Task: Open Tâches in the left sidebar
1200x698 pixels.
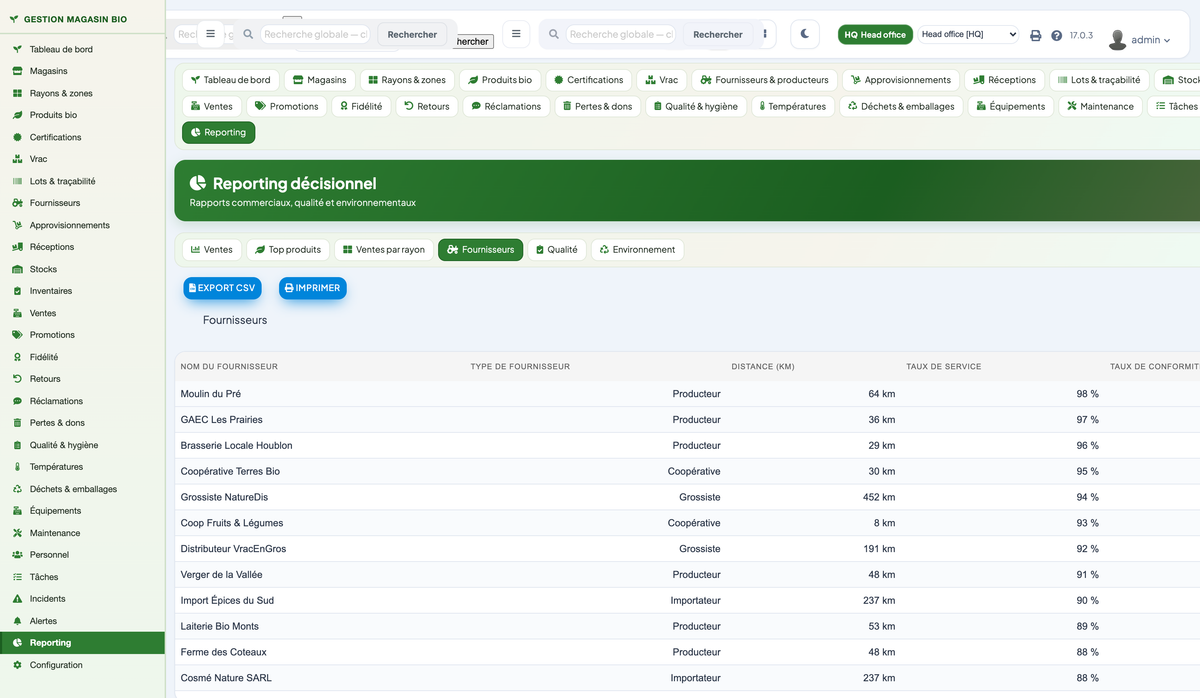Action: pos(82,577)
